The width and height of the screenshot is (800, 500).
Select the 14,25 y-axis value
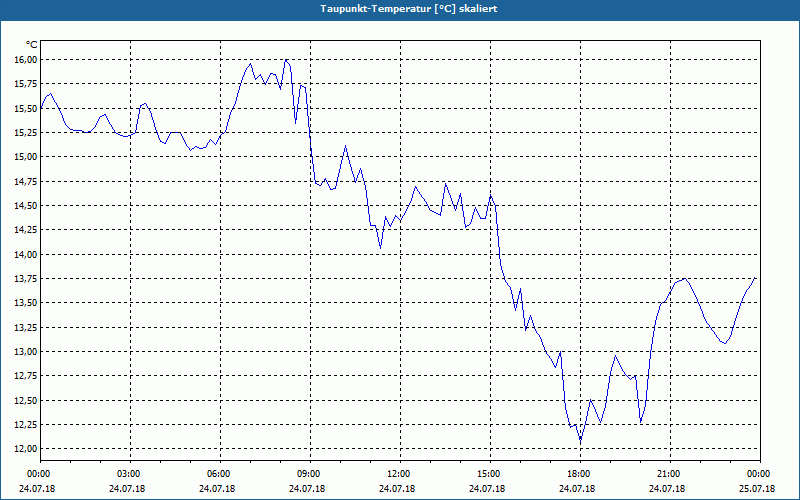(24, 230)
